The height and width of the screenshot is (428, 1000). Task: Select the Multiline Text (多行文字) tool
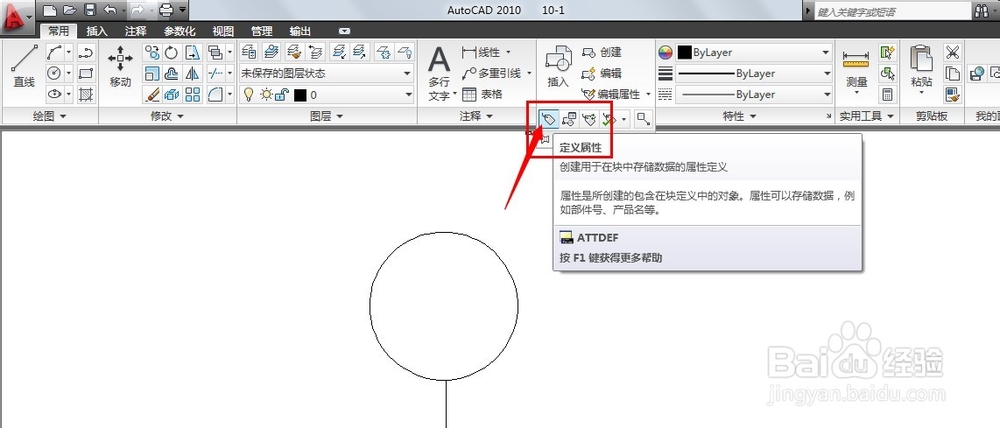click(439, 73)
